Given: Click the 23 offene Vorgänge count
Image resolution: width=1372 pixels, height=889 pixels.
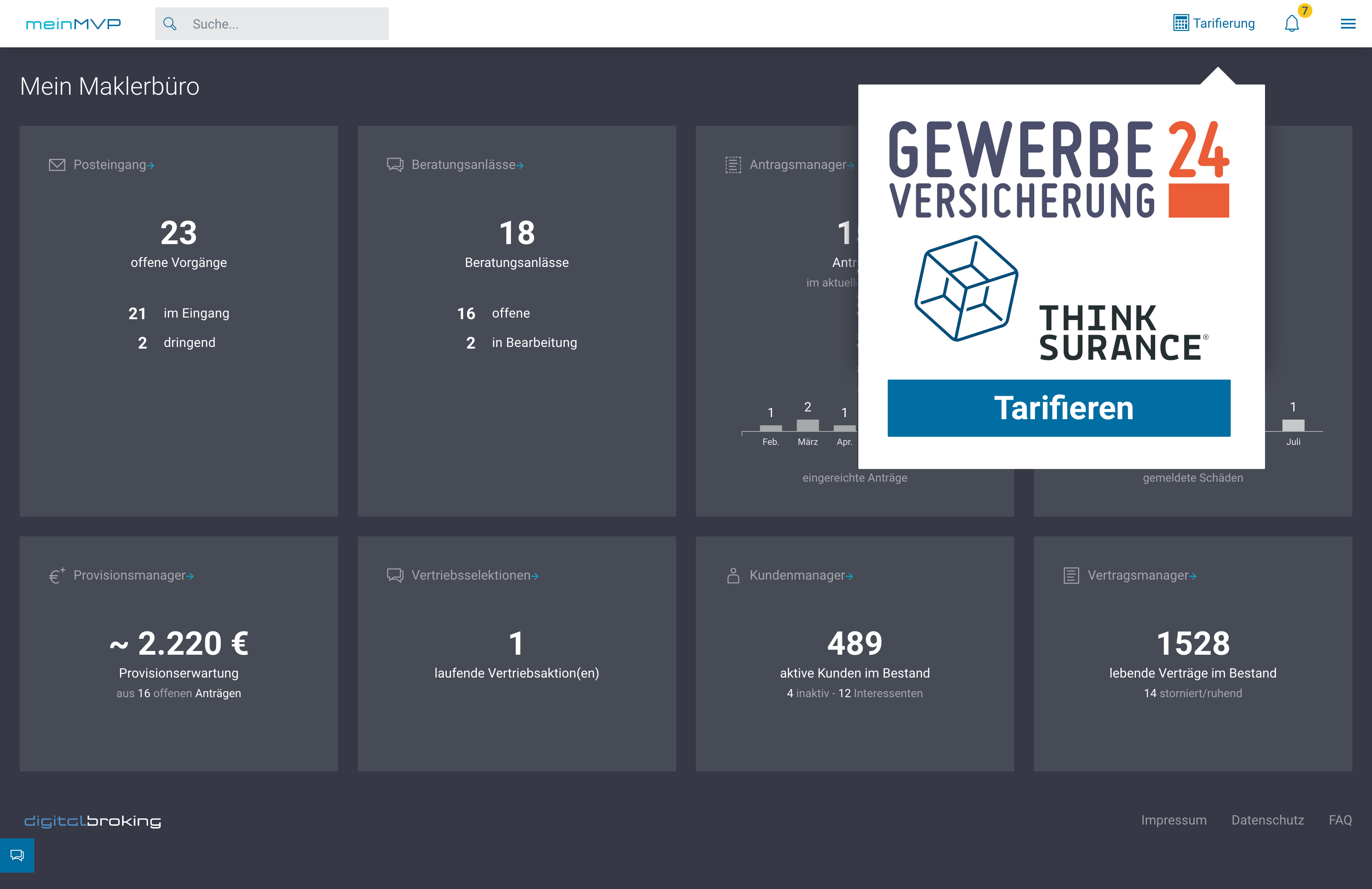Looking at the screenshot, I should [179, 233].
